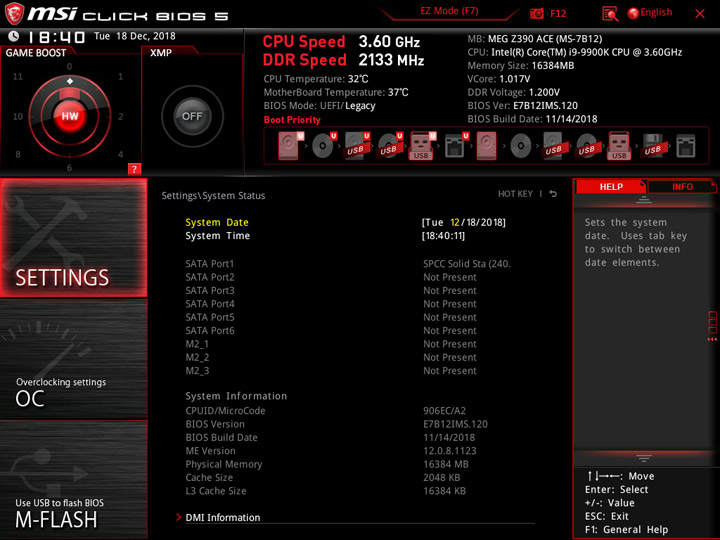
Task: Select the SATA Port5 row
Action: (331, 317)
